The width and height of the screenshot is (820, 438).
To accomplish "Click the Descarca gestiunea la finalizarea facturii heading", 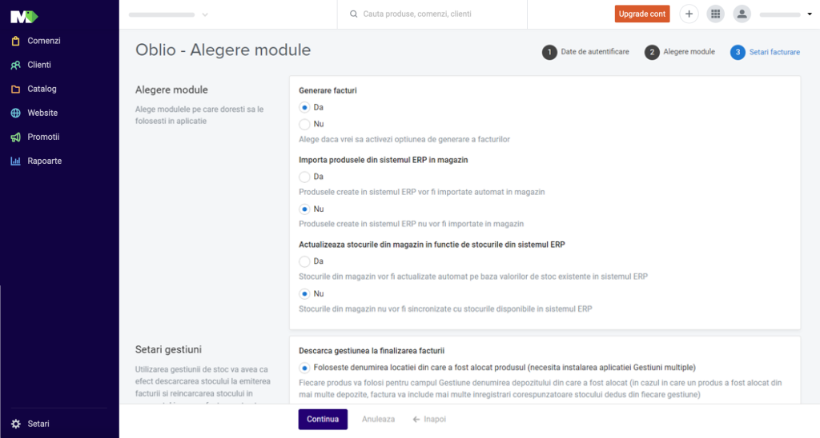I will coord(371,351).
